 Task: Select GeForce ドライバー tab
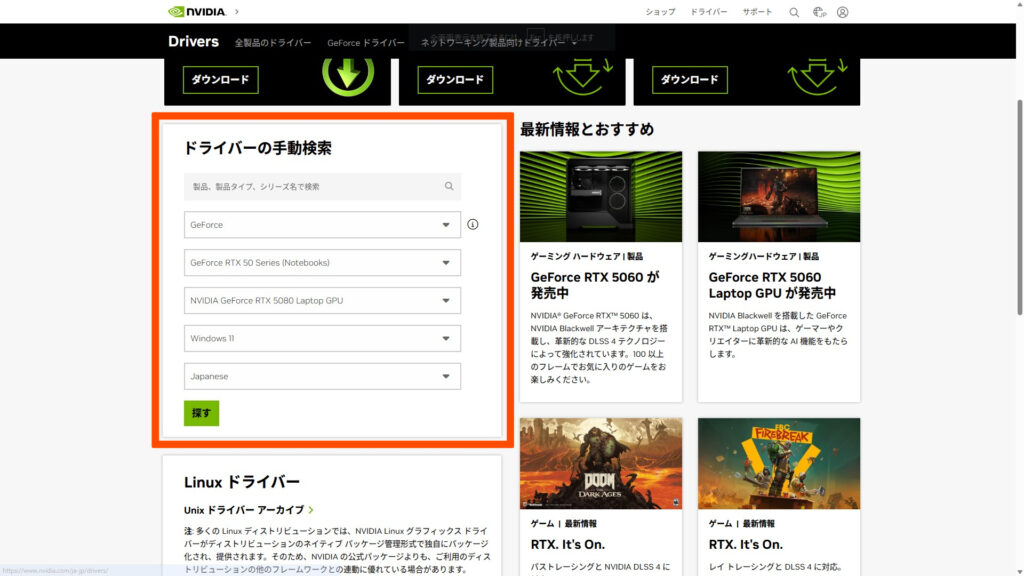tap(366, 42)
